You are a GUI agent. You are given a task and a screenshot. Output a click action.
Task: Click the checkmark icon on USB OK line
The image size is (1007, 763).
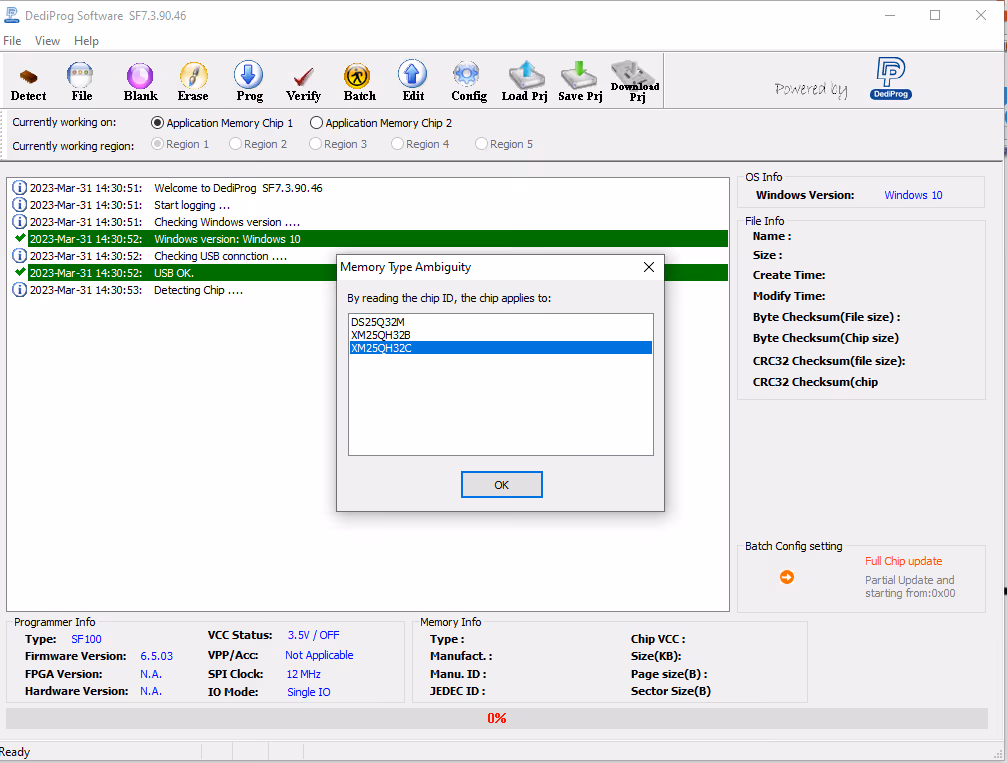click(x=20, y=272)
